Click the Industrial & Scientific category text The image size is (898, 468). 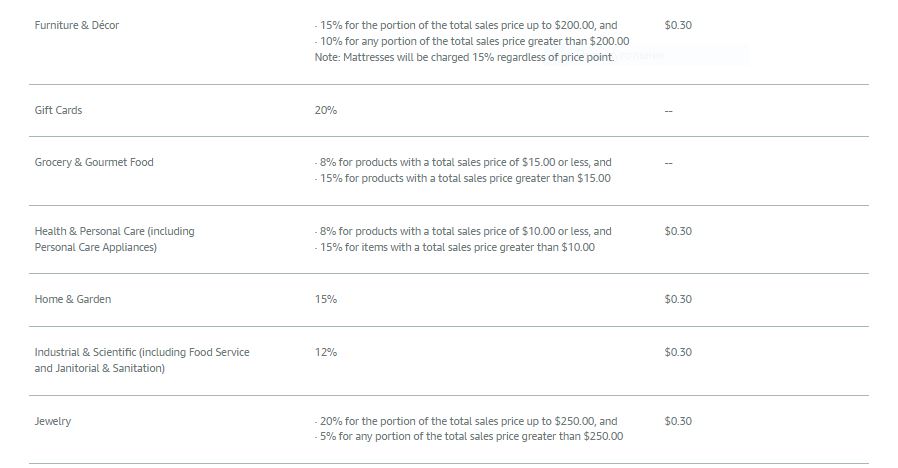pyautogui.click(x=142, y=360)
